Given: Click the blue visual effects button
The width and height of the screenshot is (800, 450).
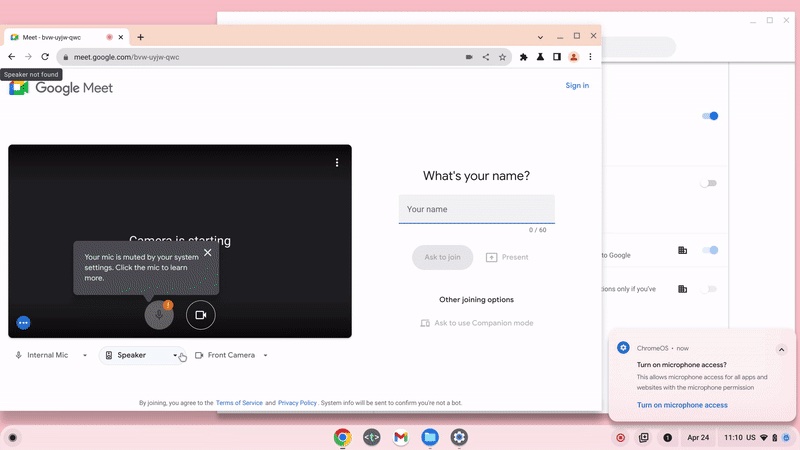Looking at the screenshot, I should (x=24, y=322).
